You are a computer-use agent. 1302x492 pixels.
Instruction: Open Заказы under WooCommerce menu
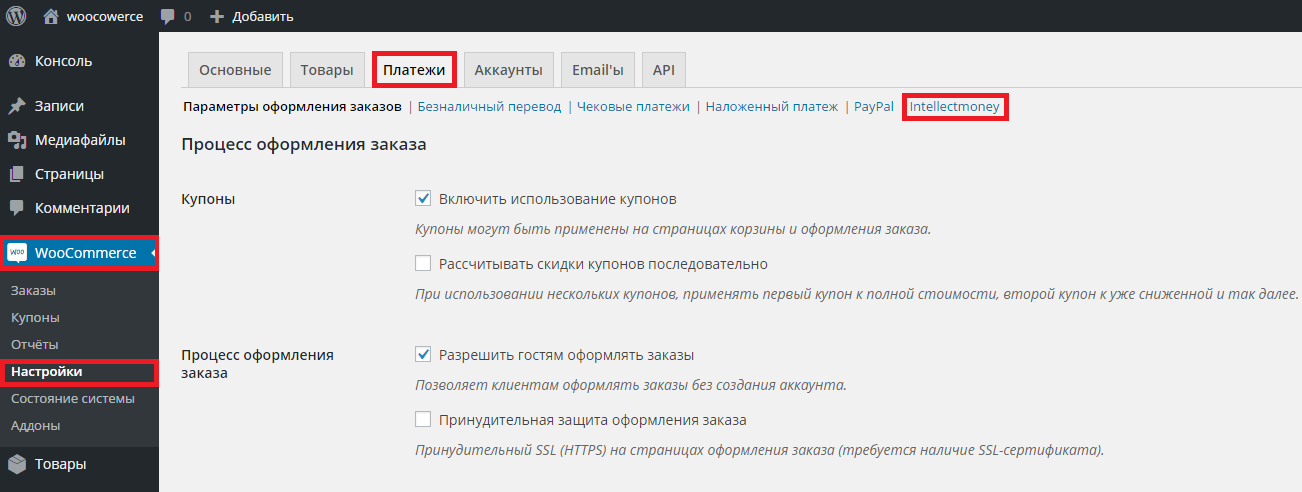click(33, 290)
